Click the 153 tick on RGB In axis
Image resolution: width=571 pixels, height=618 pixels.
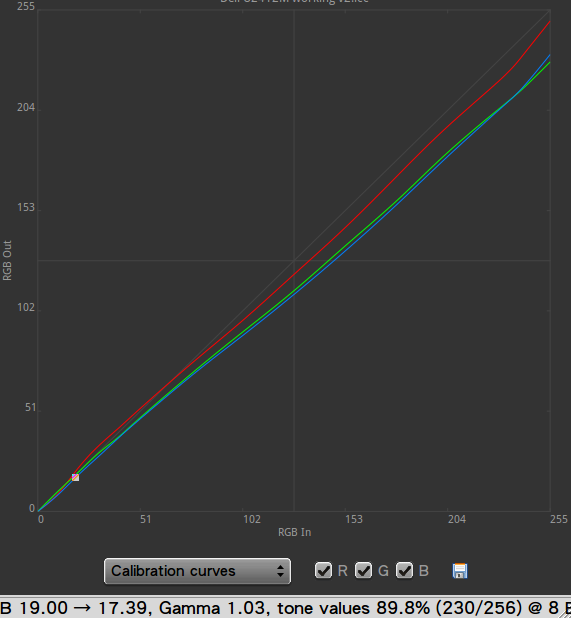[353, 519]
